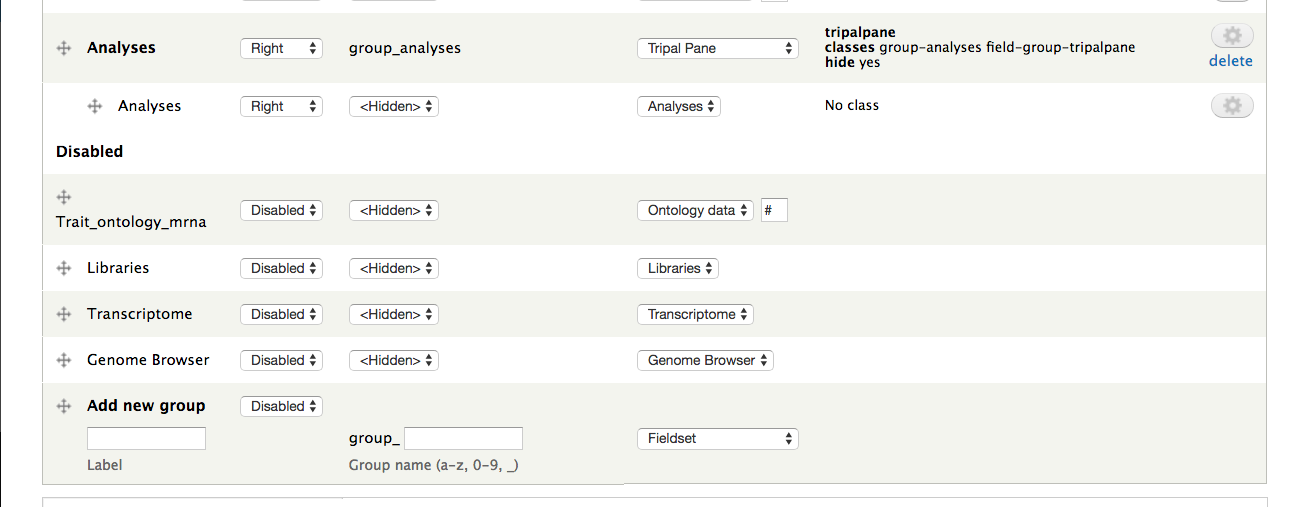The width and height of the screenshot is (1306, 507).
Task: Click the Libraries row drag handle
Action: tap(64, 268)
